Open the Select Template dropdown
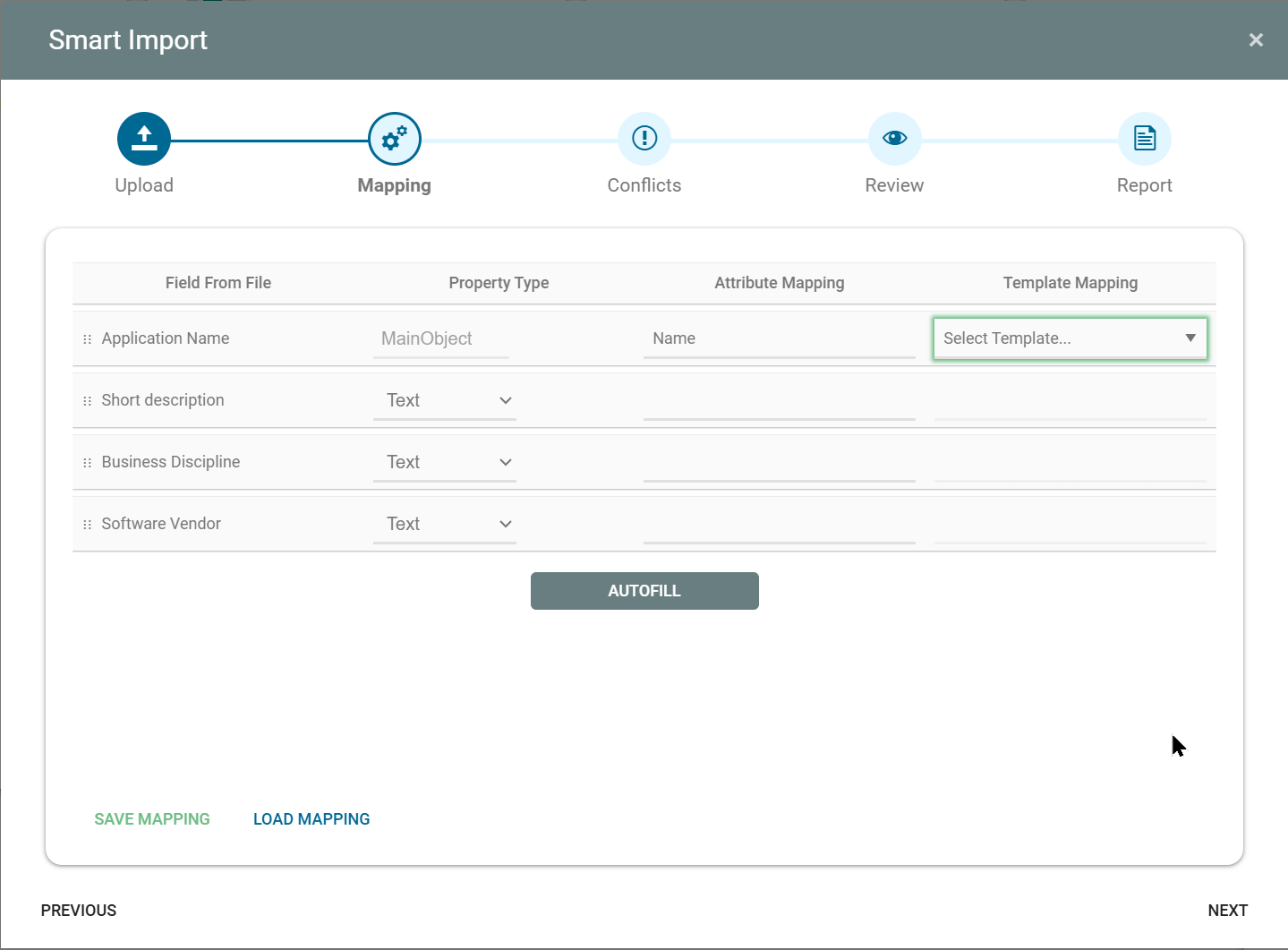Image resolution: width=1288 pixels, height=950 pixels. click(1070, 338)
